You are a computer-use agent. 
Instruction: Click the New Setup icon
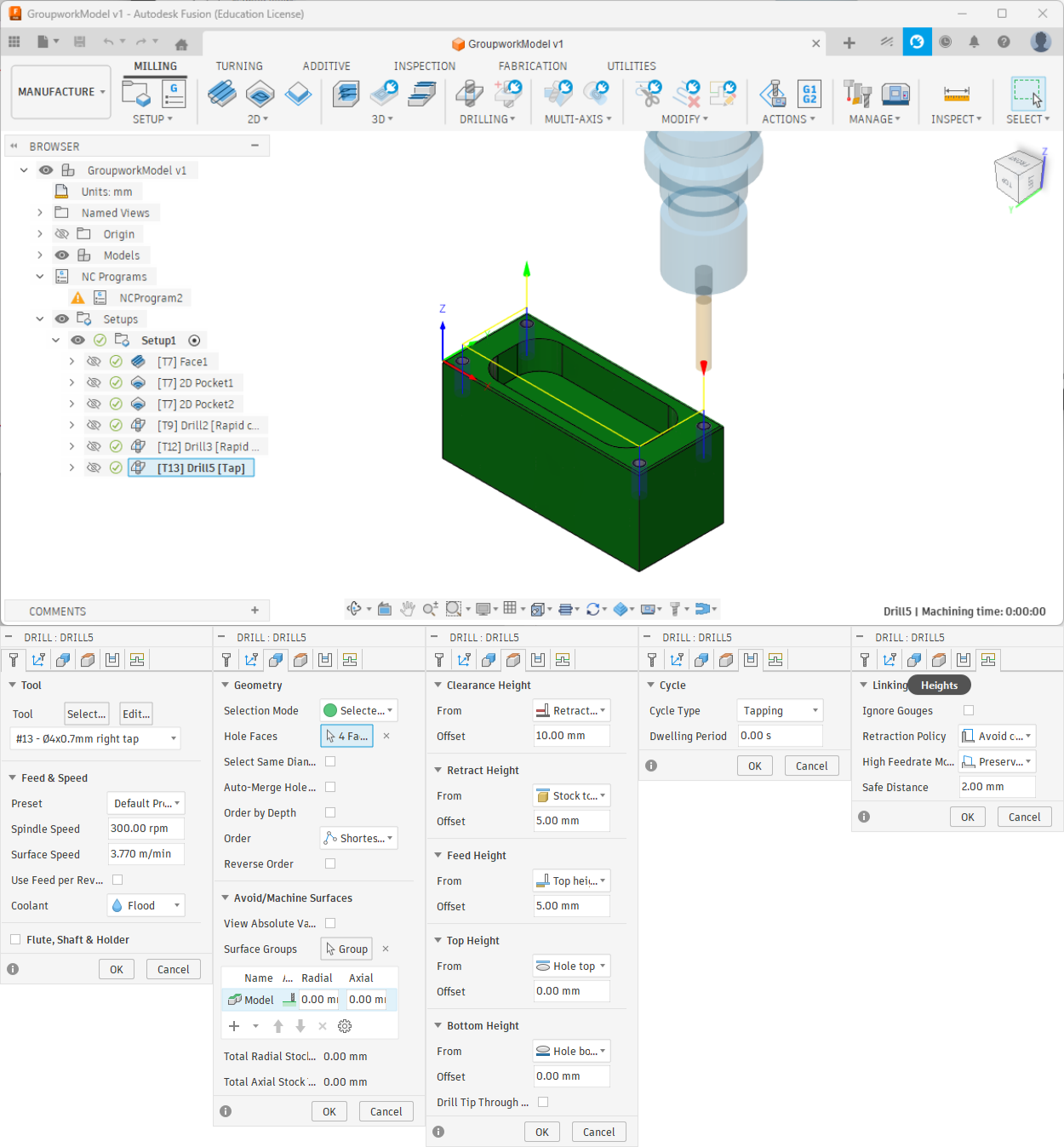136,93
